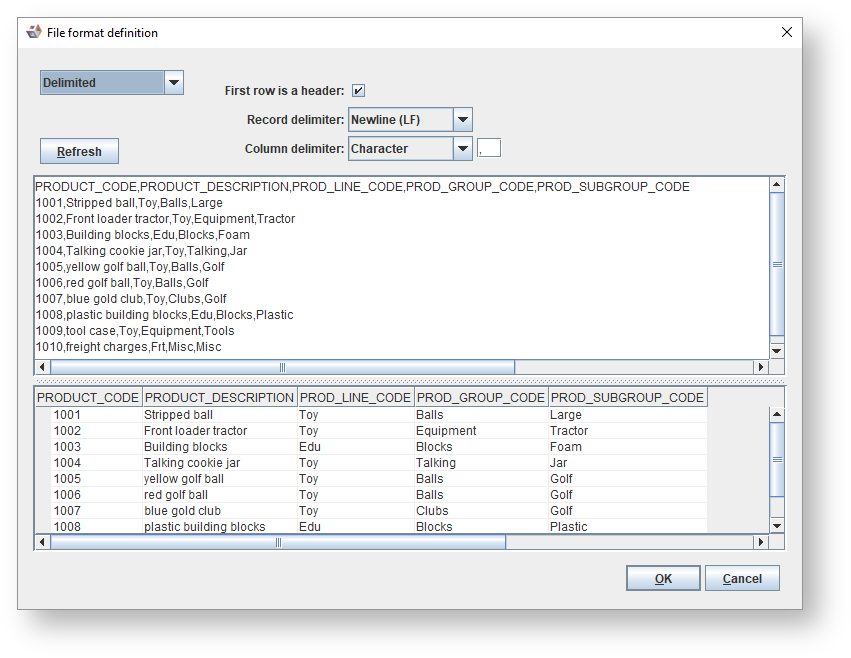Screen dimensions: 851x658
Task: Click the preview table horizontal scrollbar thumb
Action: (278, 542)
